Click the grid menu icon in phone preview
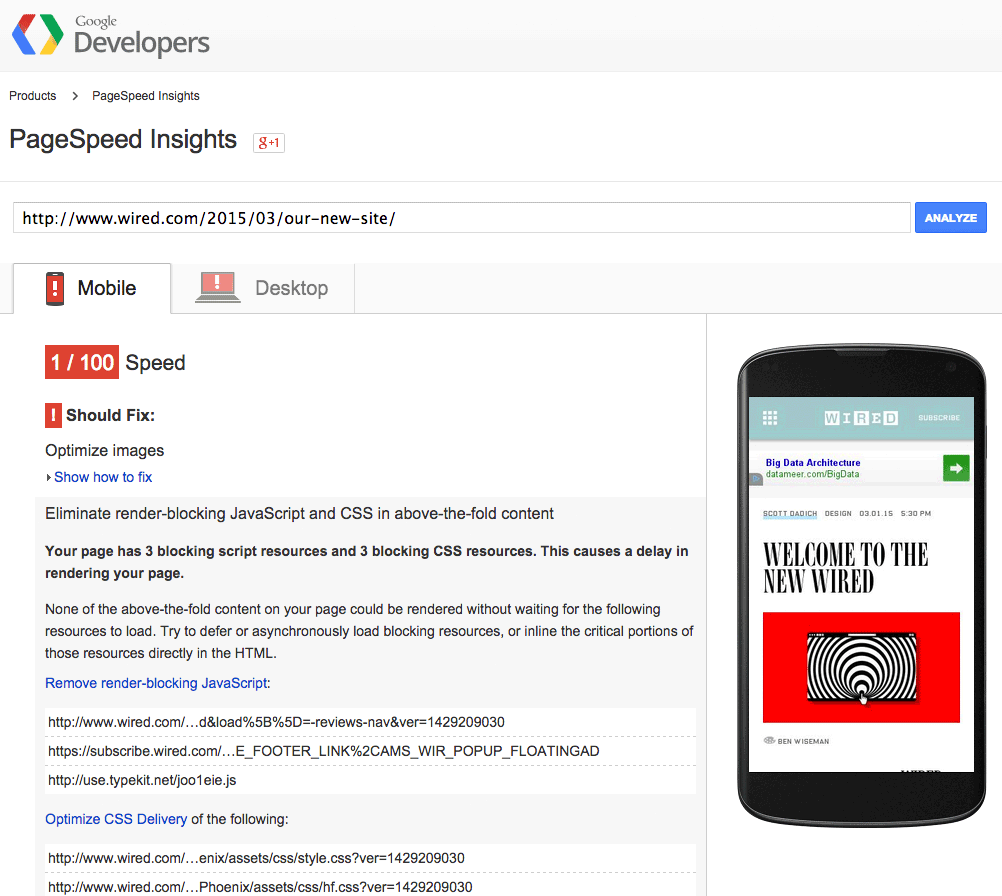1002x896 pixels. [x=770, y=418]
